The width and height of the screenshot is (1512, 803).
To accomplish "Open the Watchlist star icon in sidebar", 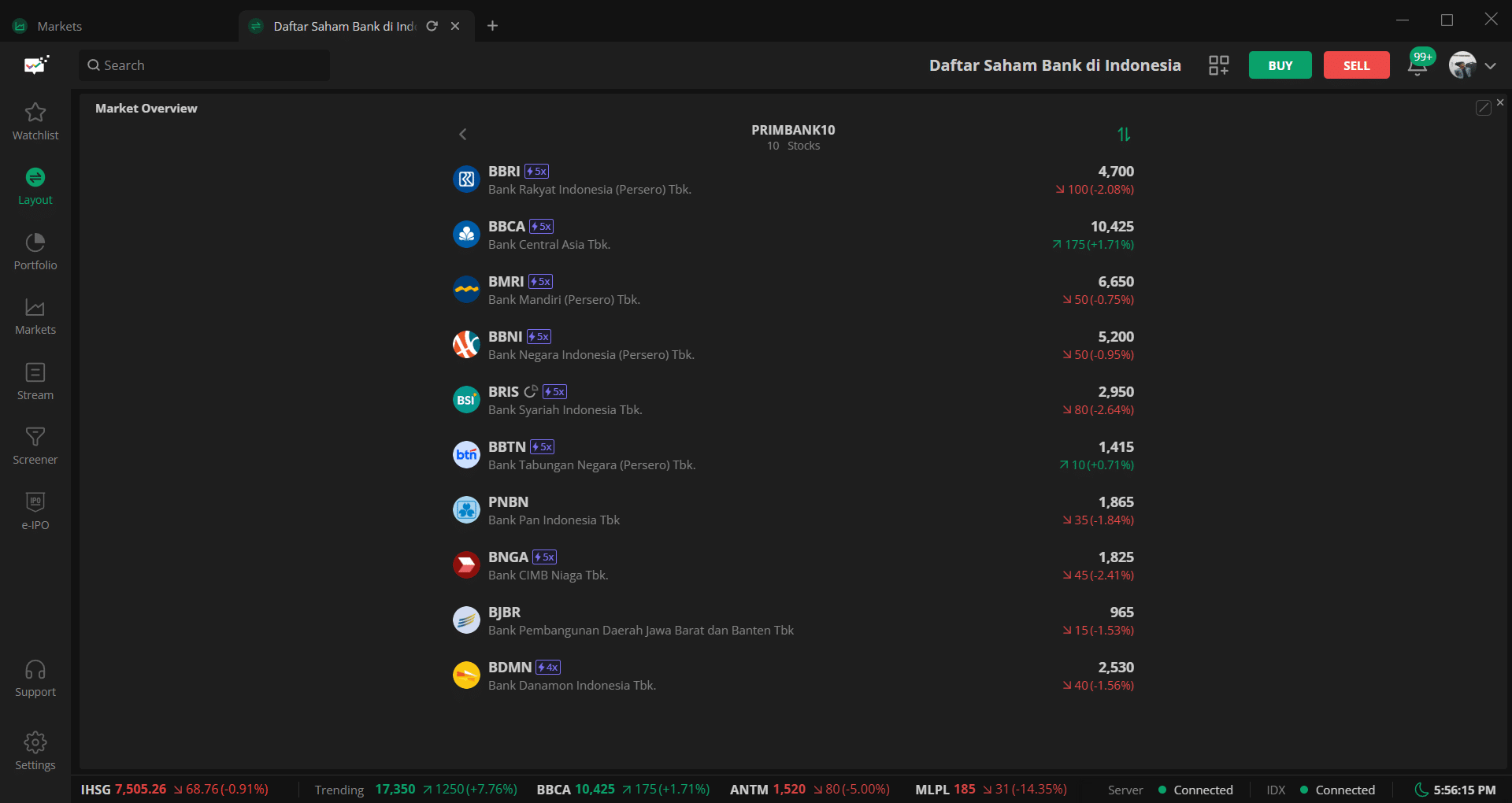I will pos(35,113).
